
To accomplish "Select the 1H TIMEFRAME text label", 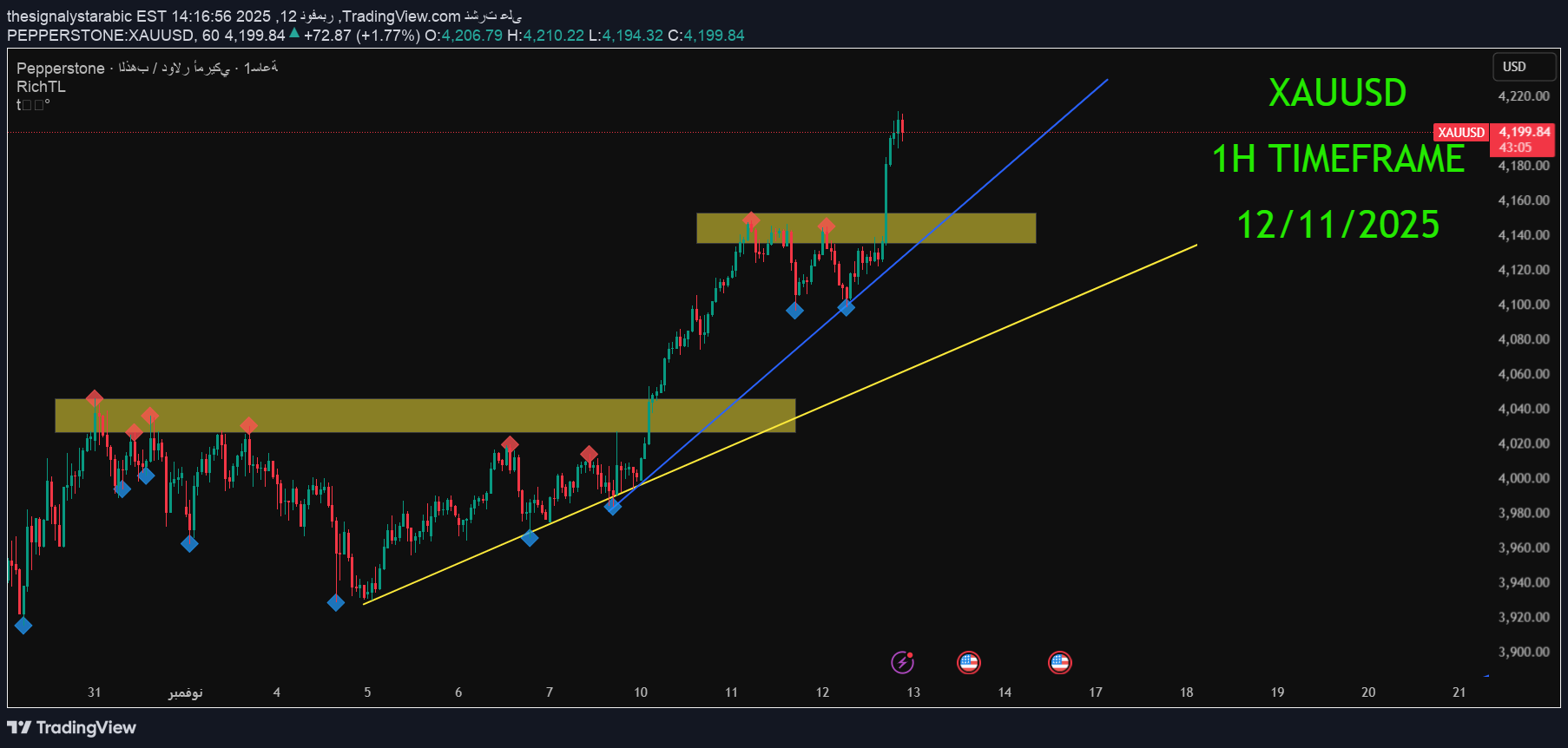I will click(1338, 159).
